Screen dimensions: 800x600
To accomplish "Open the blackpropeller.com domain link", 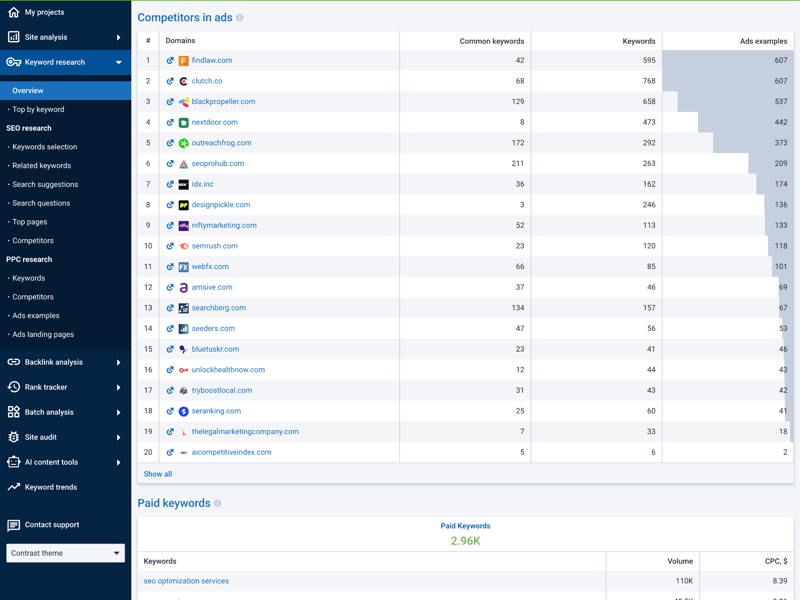I will click(x=223, y=102).
